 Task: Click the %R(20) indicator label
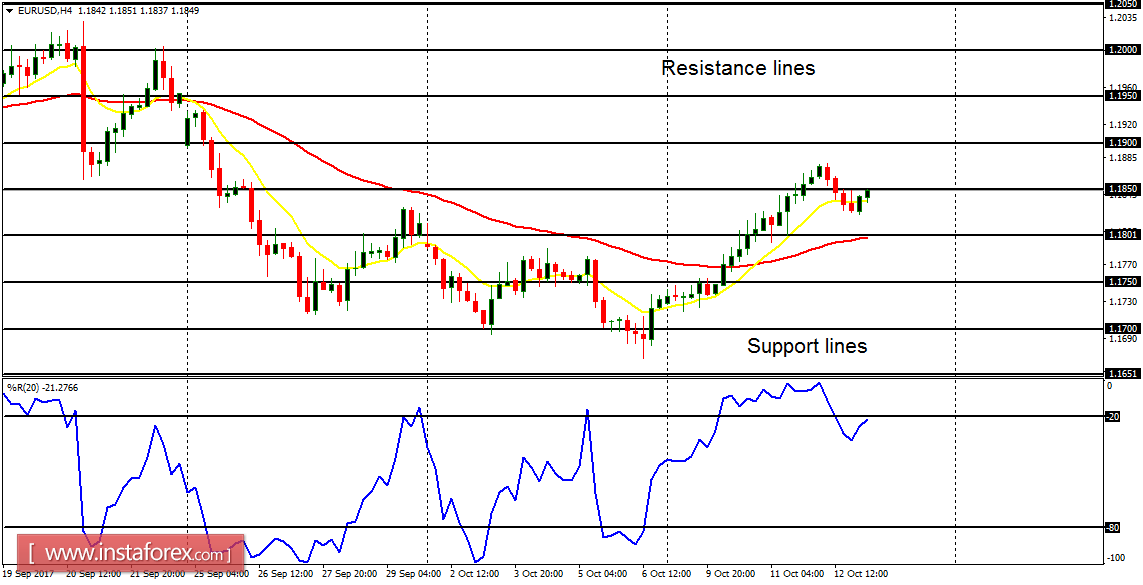click(x=30, y=386)
